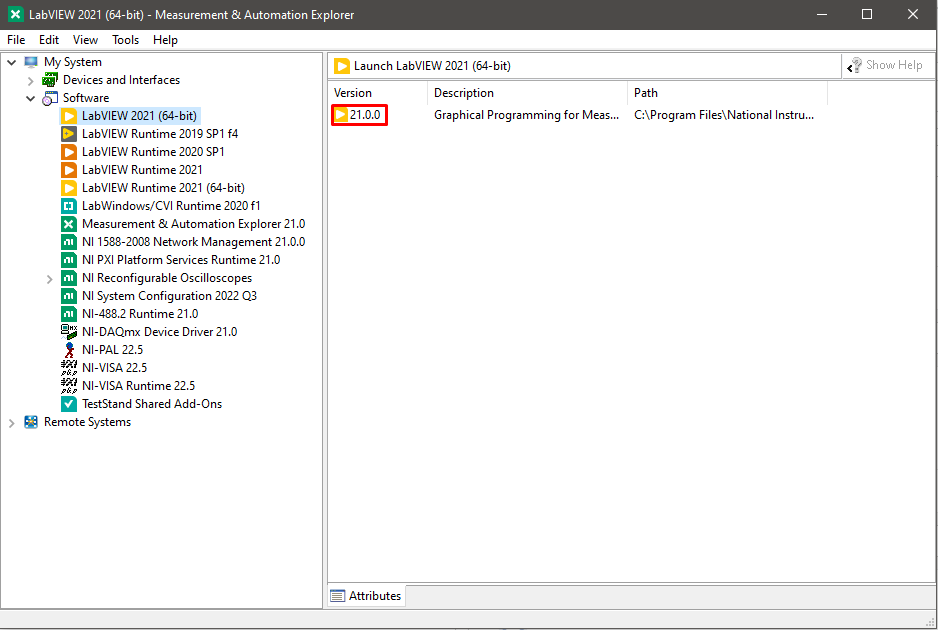938x630 pixels.
Task: Click the Software folder icon
Action: pos(50,98)
